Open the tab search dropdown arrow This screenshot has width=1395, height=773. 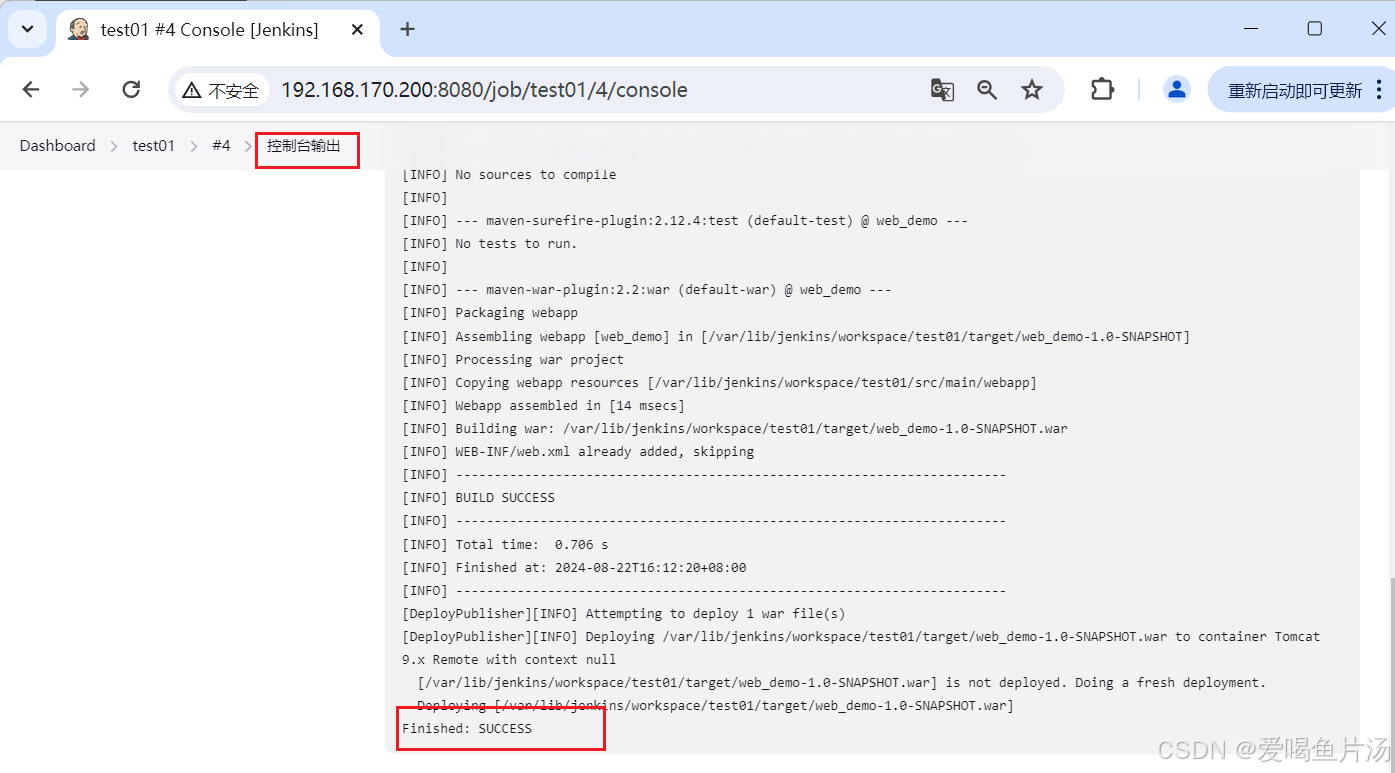[x=28, y=29]
